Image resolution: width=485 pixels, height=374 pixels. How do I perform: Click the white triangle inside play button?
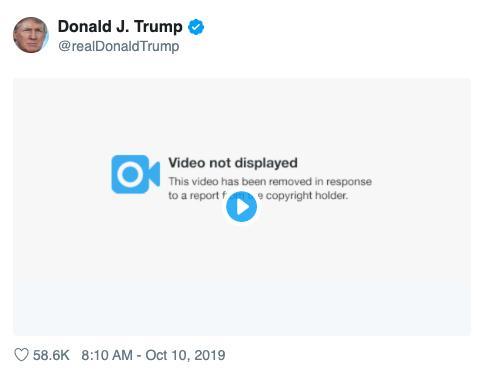pyautogui.click(x=243, y=207)
